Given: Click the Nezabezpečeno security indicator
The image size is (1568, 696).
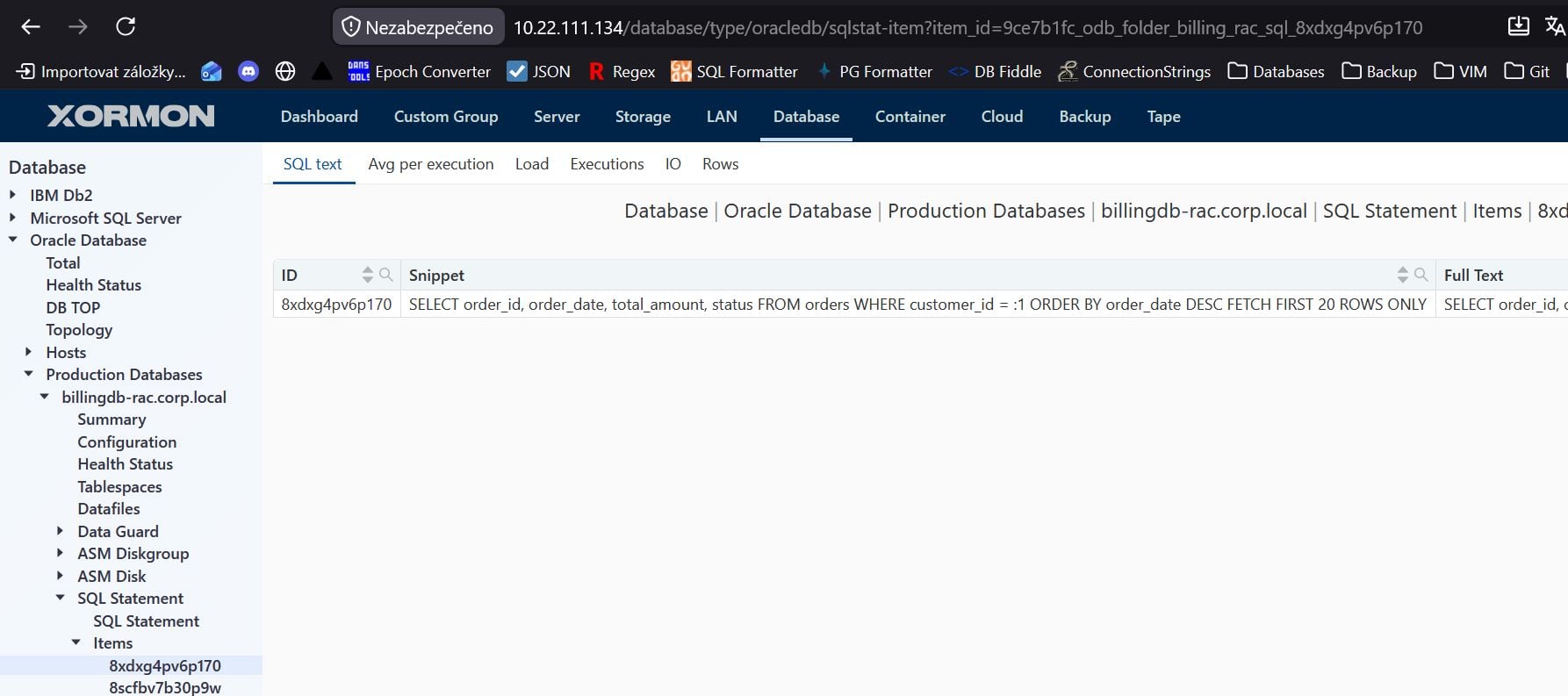Looking at the screenshot, I should pos(418,27).
